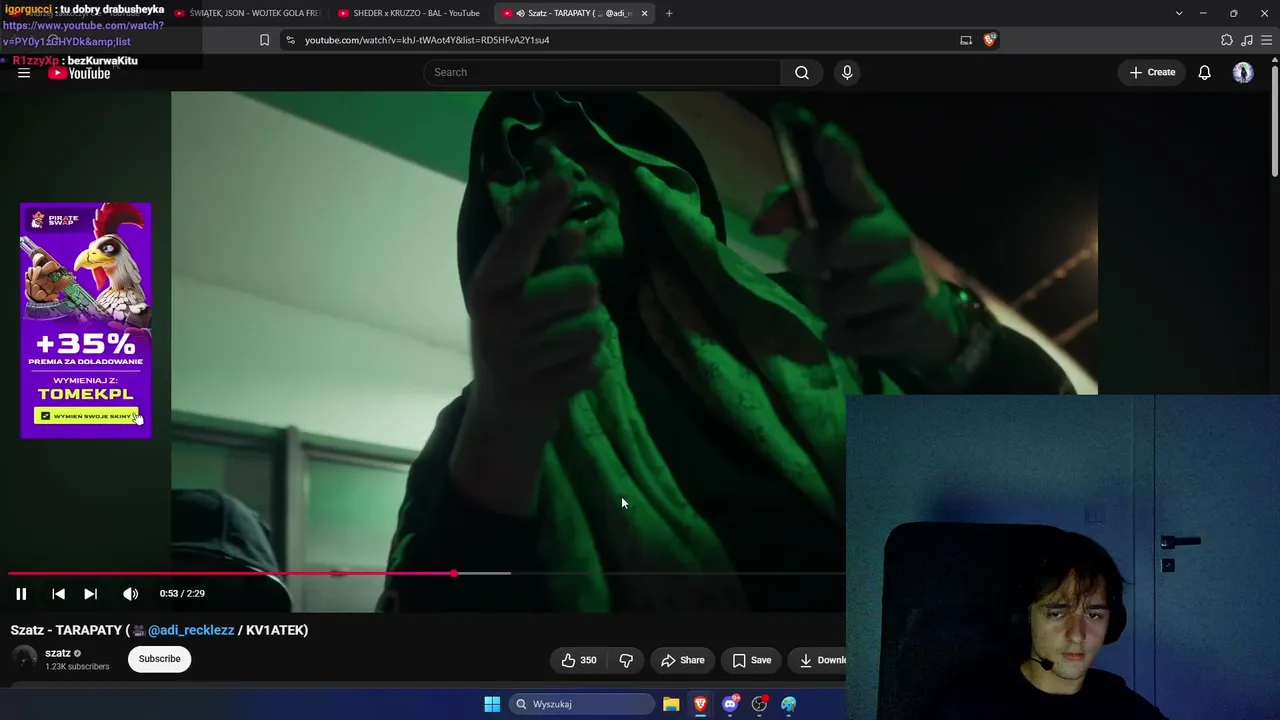
Task: Click the magnifier search button
Action: (802, 72)
